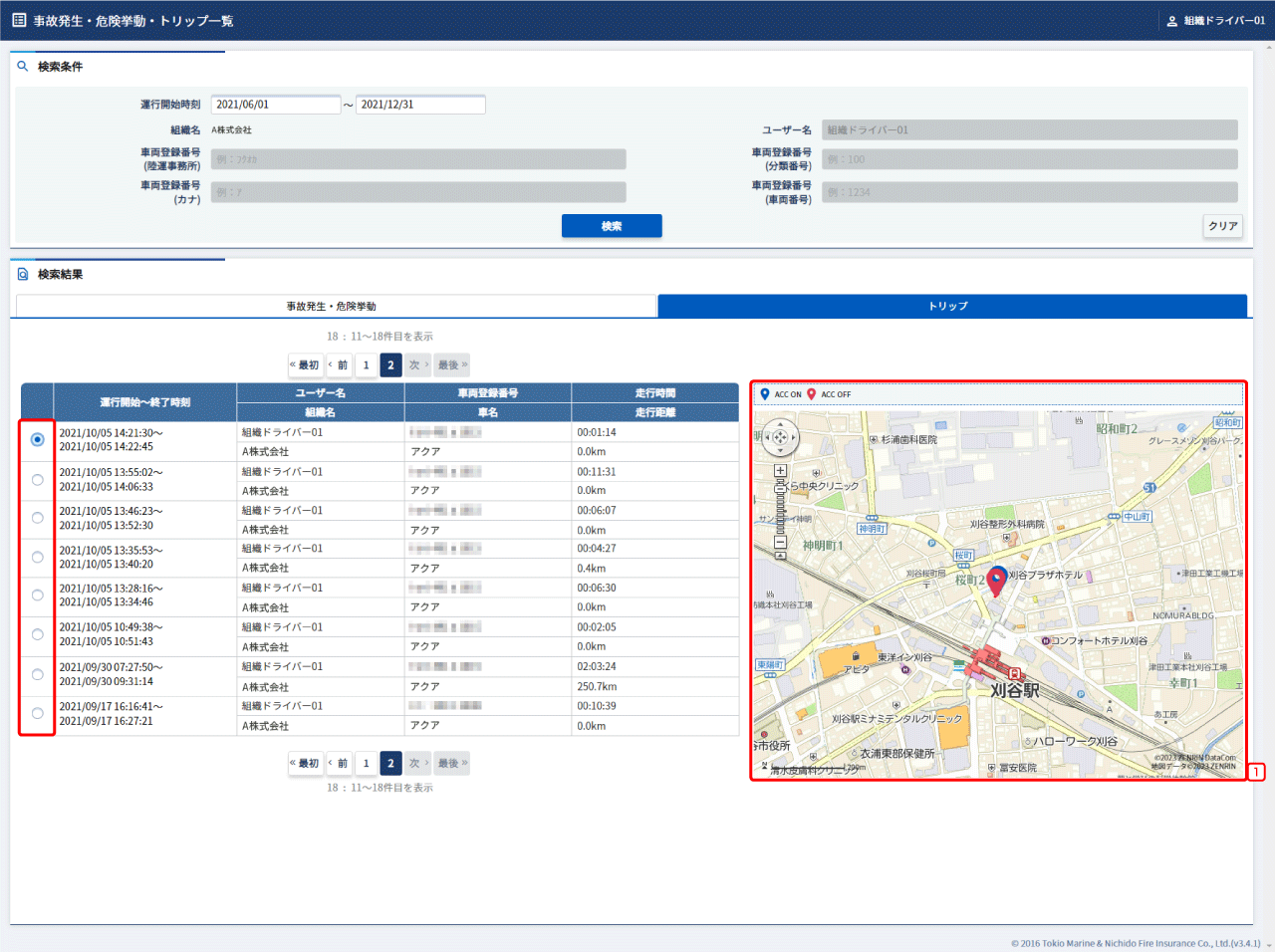Zoom out the map with minus button
Image resolution: width=1275 pixels, height=952 pixels.
pyautogui.click(x=780, y=543)
